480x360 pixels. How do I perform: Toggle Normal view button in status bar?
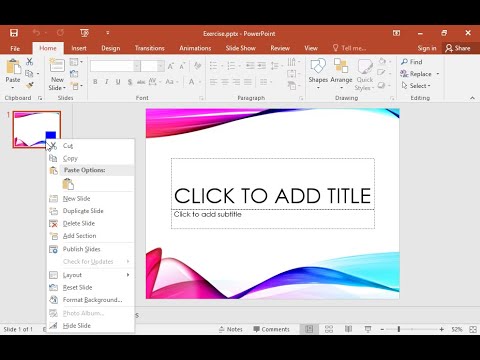click(309, 329)
